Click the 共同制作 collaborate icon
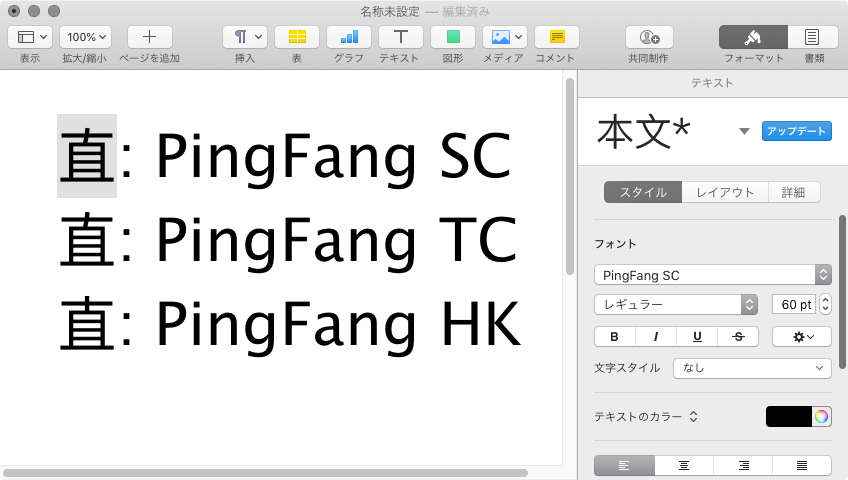The height and width of the screenshot is (480, 848). tap(650, 37)
